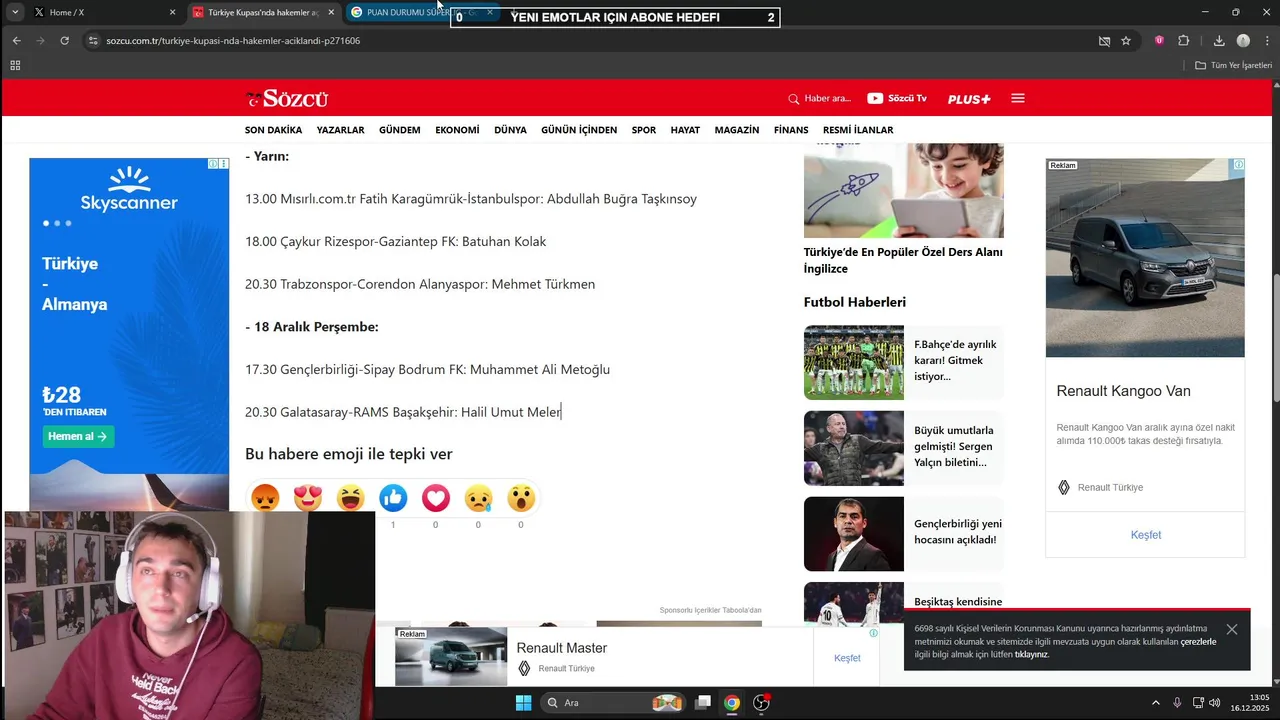
Task: View site information icon in address bar
Action: (94, 41)
